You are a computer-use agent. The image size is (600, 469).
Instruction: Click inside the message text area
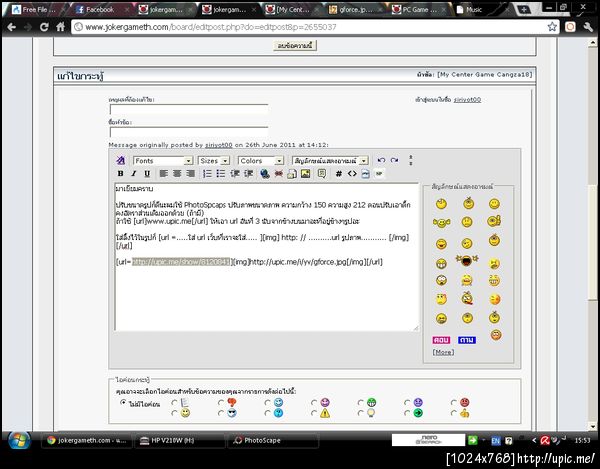point(267,257)
